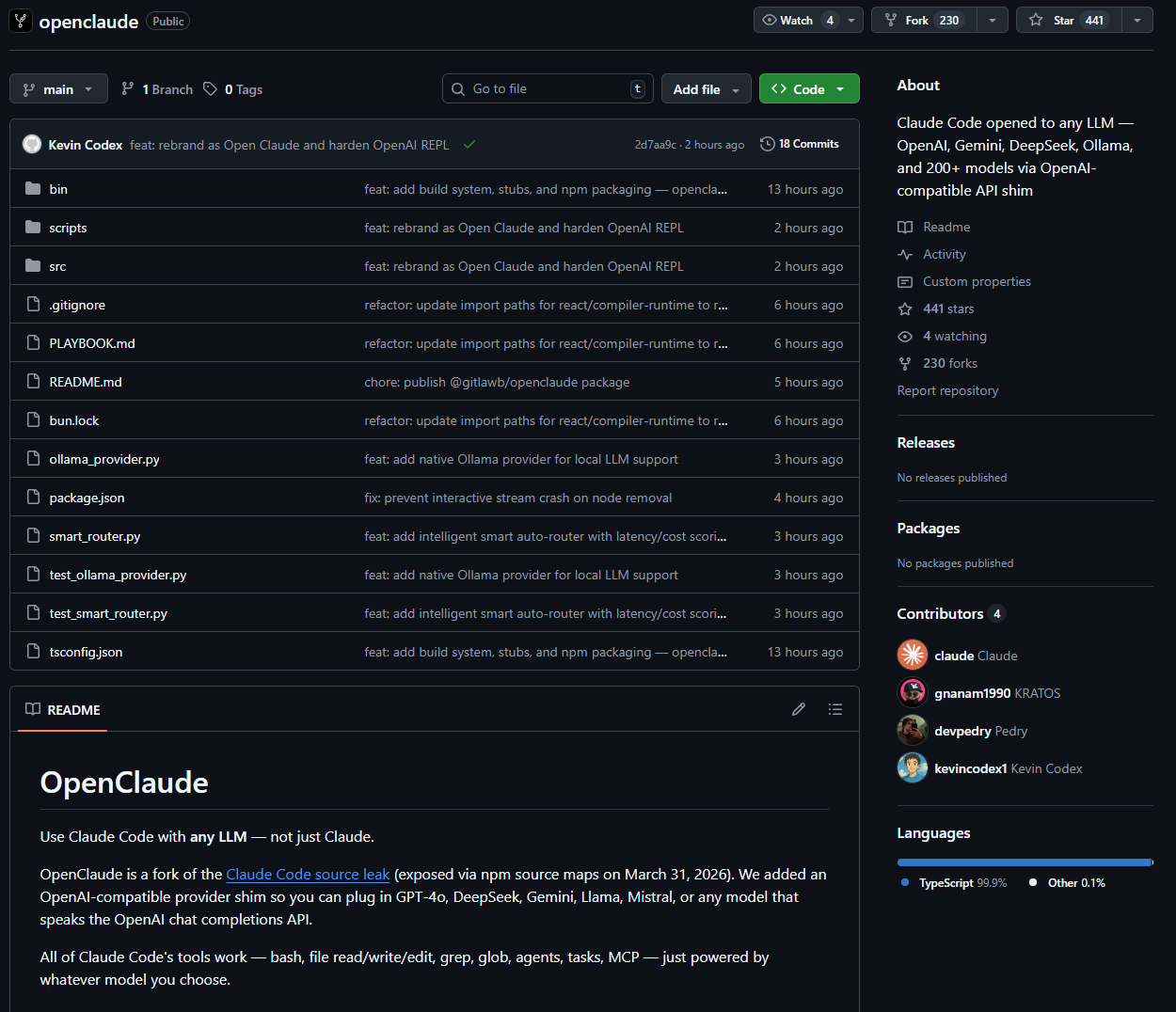Click the tsconfig.json file icon

[x=33, y=651]
